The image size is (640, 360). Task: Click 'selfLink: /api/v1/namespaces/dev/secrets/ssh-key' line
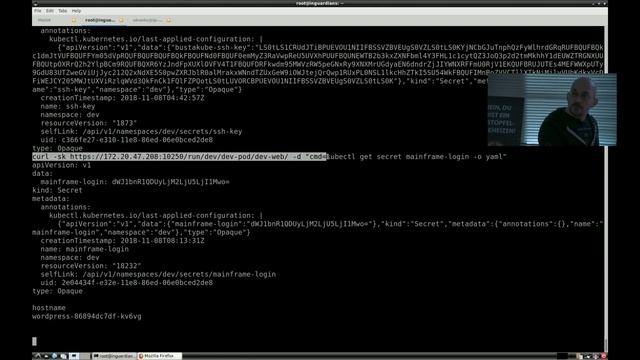click(141, 131)
